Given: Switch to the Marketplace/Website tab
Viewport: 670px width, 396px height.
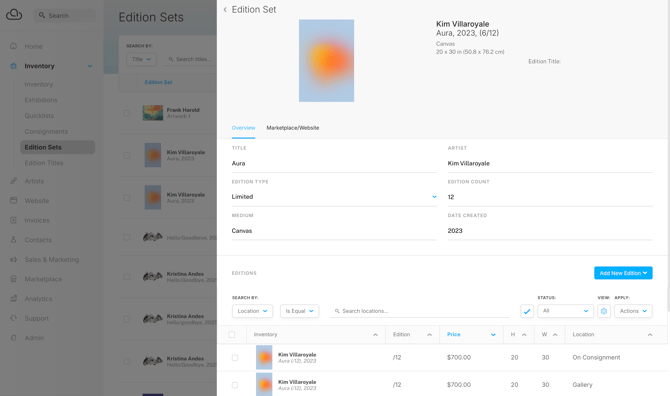Looking at the screenshot, I should tap(293, 128).
